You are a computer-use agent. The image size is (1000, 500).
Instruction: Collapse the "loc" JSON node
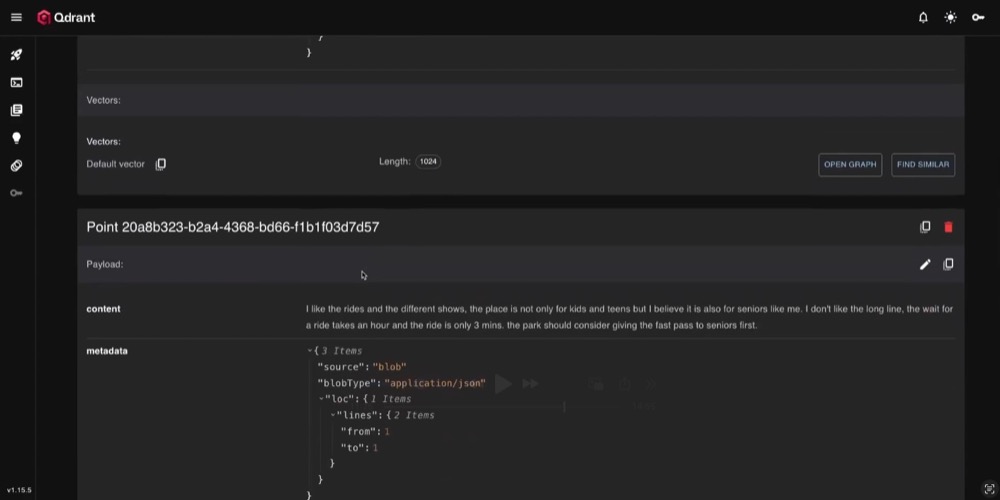(321, 399)
